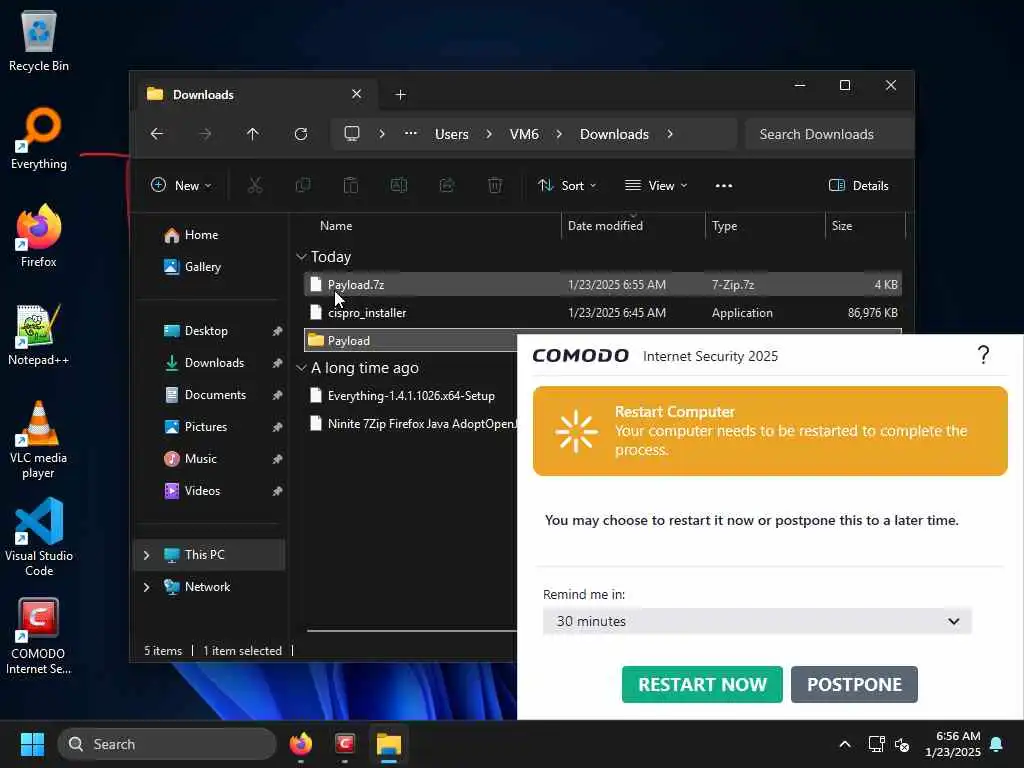Open notifications bell in taskbar
Viewport: 1024px width, 768px height.
[997, 744]
